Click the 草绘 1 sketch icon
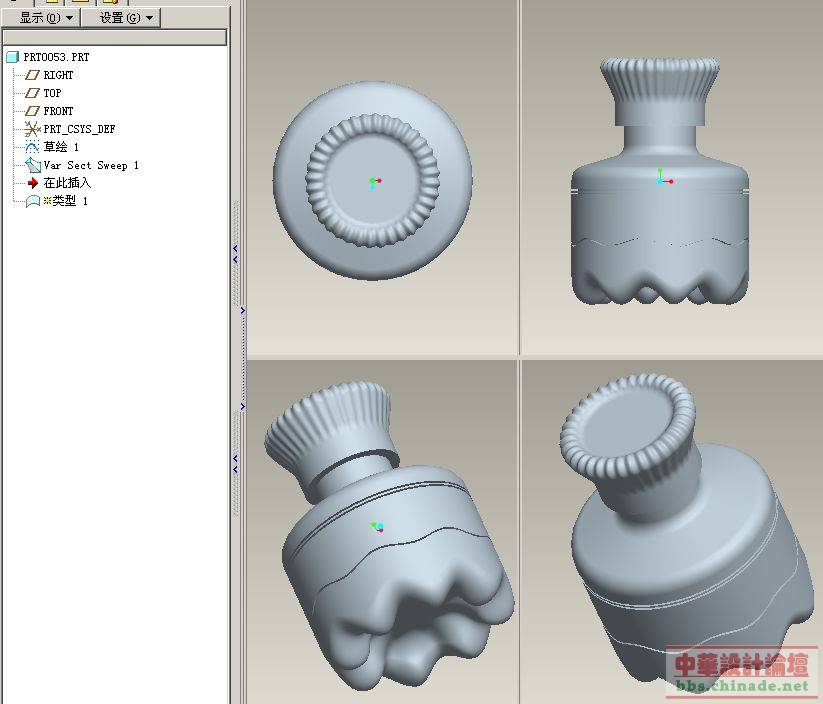This screenshot has width=823, height=704. 33,146
